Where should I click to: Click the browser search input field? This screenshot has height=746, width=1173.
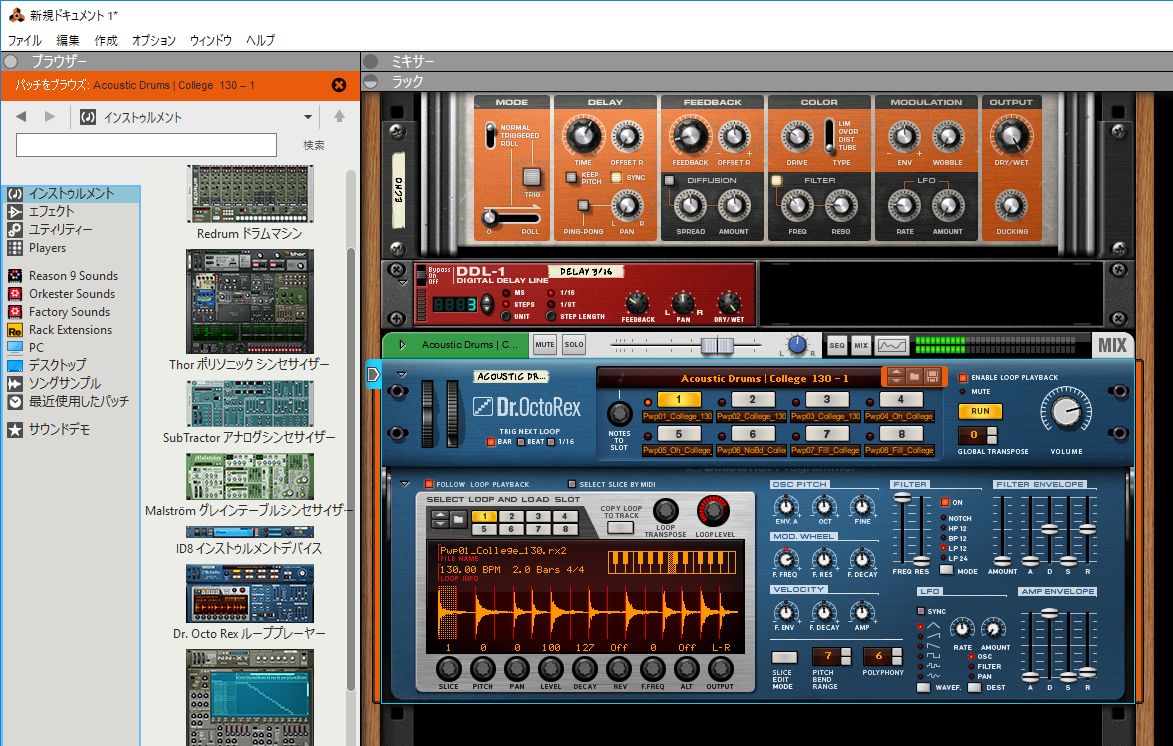(147, 144)
